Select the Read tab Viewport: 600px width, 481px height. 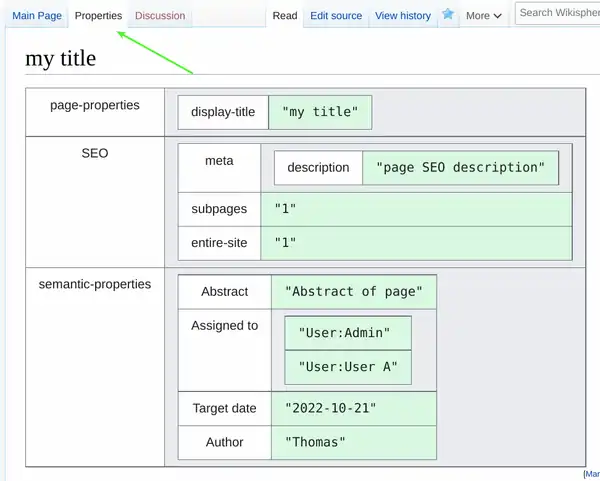click(x=285, y=16)
